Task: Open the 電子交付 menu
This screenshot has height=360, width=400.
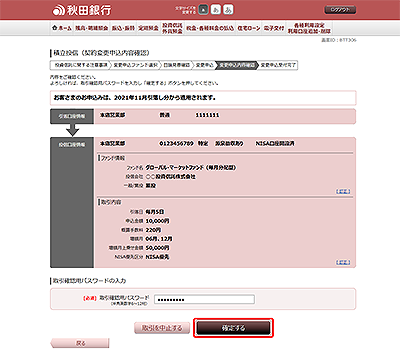Action: [274, 28]
